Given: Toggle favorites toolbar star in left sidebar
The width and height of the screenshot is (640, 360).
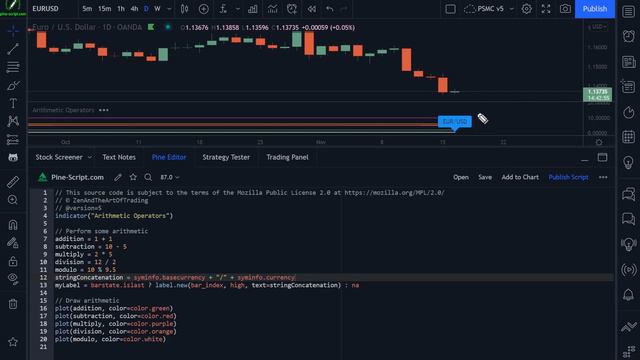Looking at the screenshot, I should pyautogui.click(x=13, y=342).
